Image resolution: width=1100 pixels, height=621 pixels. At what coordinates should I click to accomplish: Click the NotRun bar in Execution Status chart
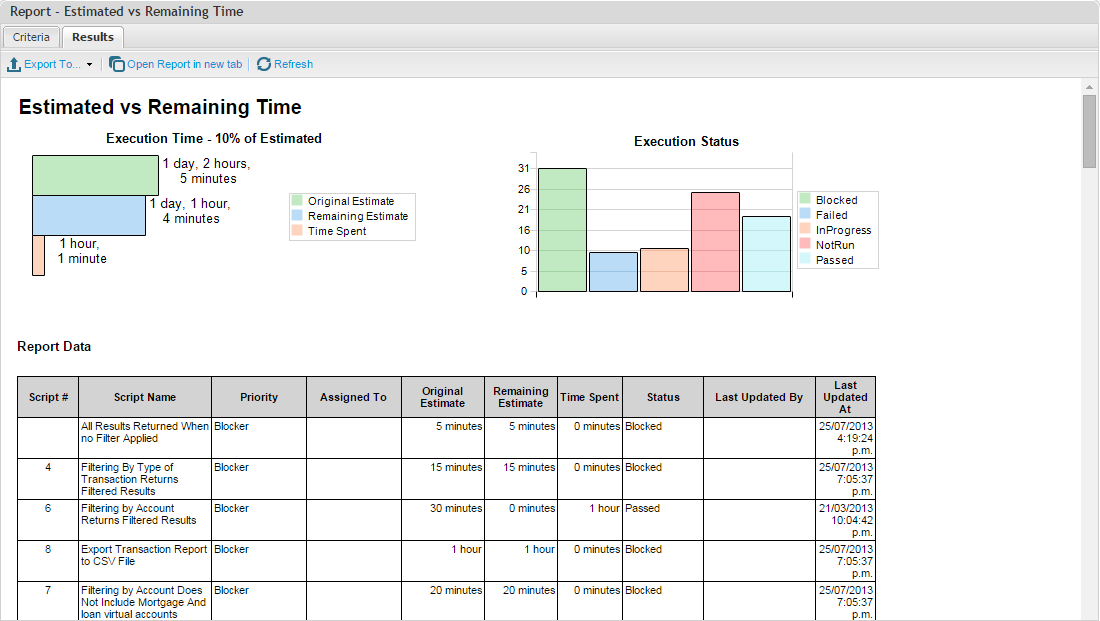tap(715, 242)
